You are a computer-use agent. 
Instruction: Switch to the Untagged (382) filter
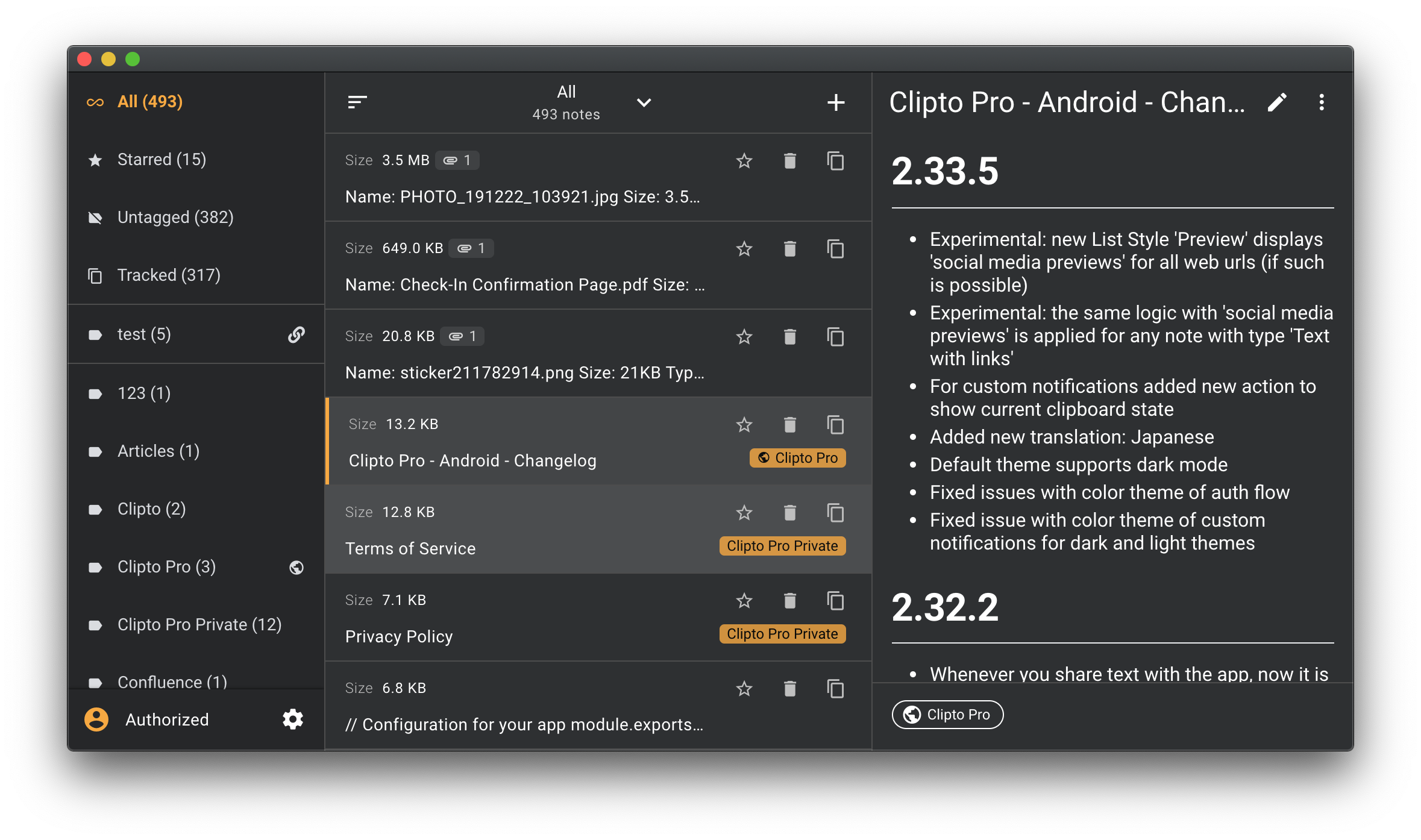tap(175, 218)
